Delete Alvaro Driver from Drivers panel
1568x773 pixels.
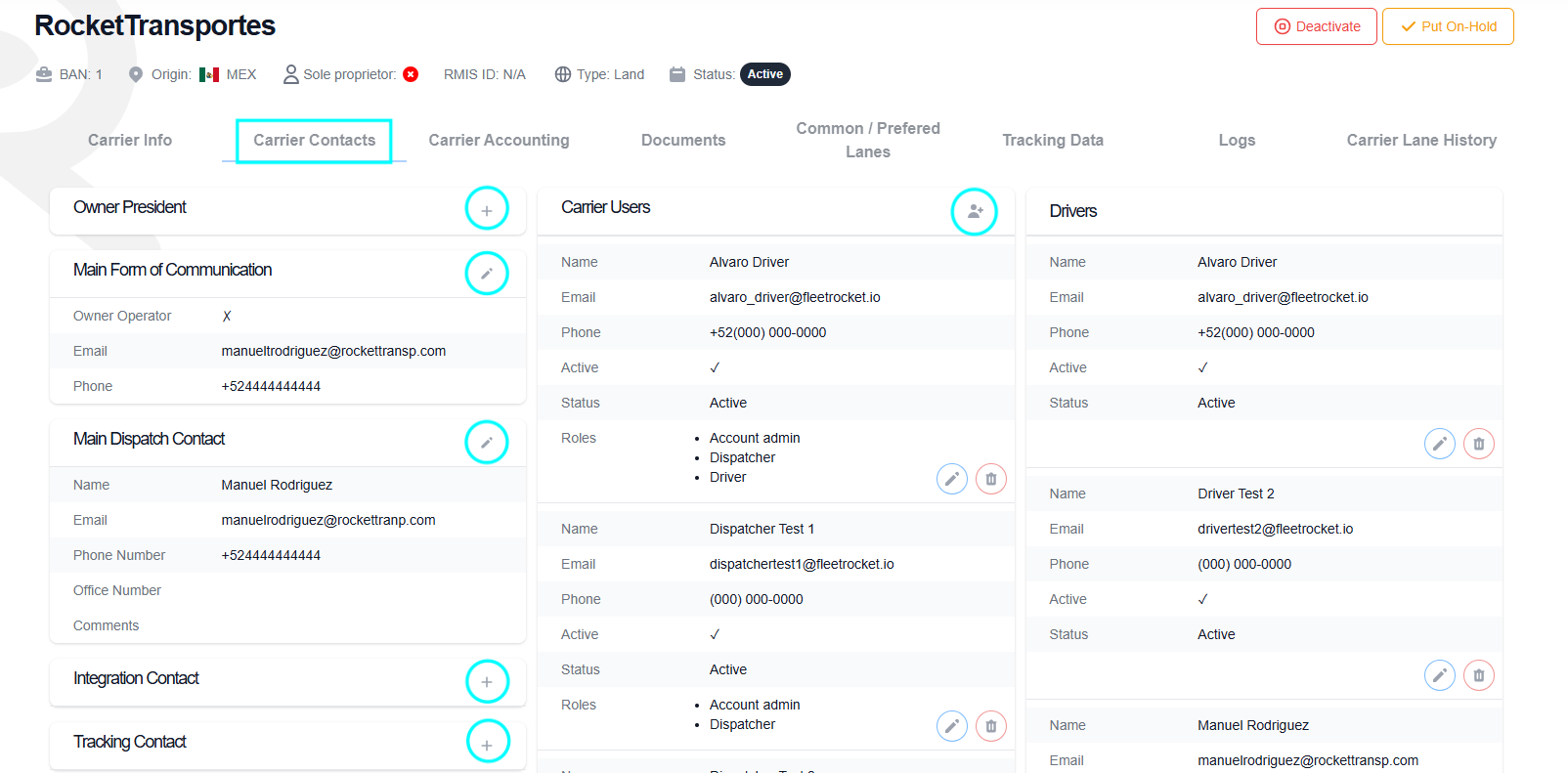pyautogui.click(x=1479, y=444)
